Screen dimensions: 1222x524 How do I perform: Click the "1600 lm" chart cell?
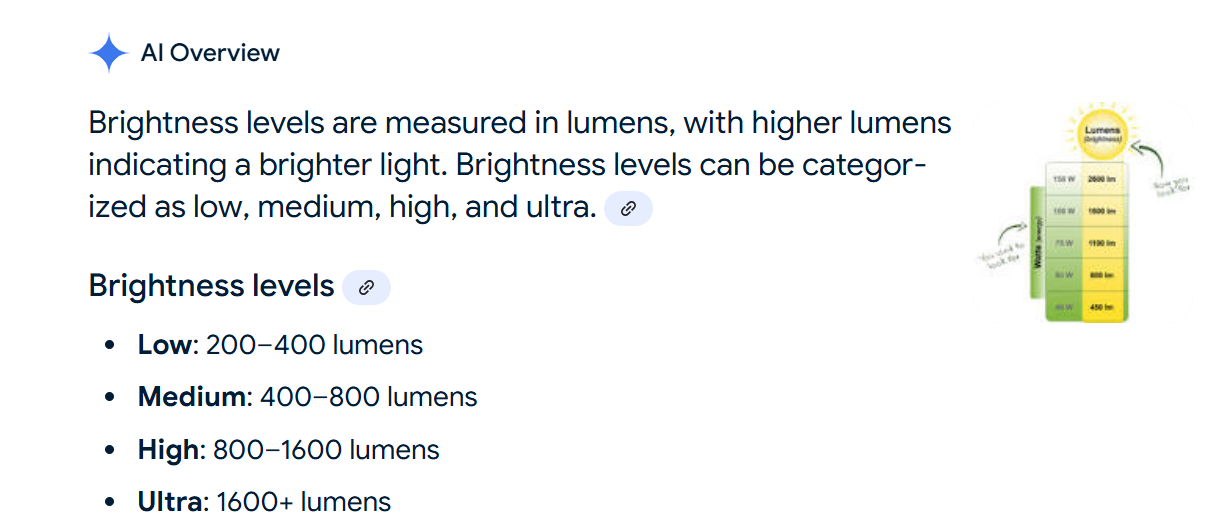[1103, 211]
